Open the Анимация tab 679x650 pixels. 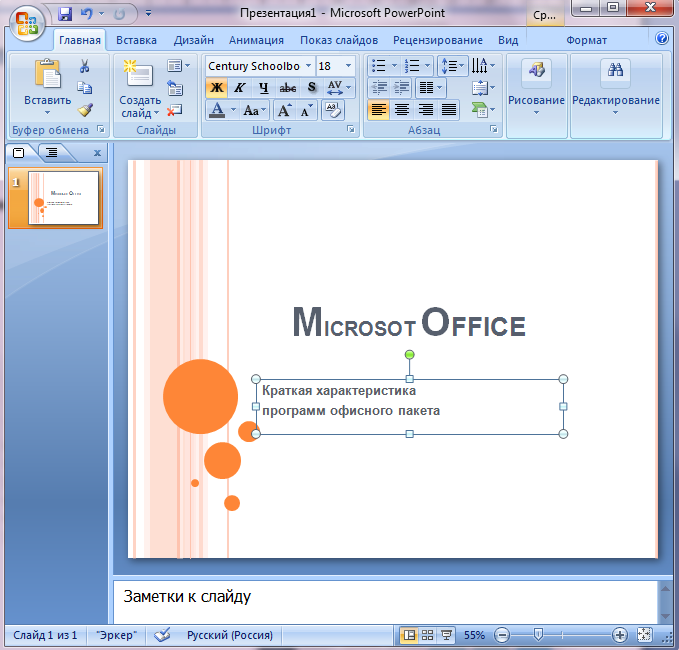256,40
